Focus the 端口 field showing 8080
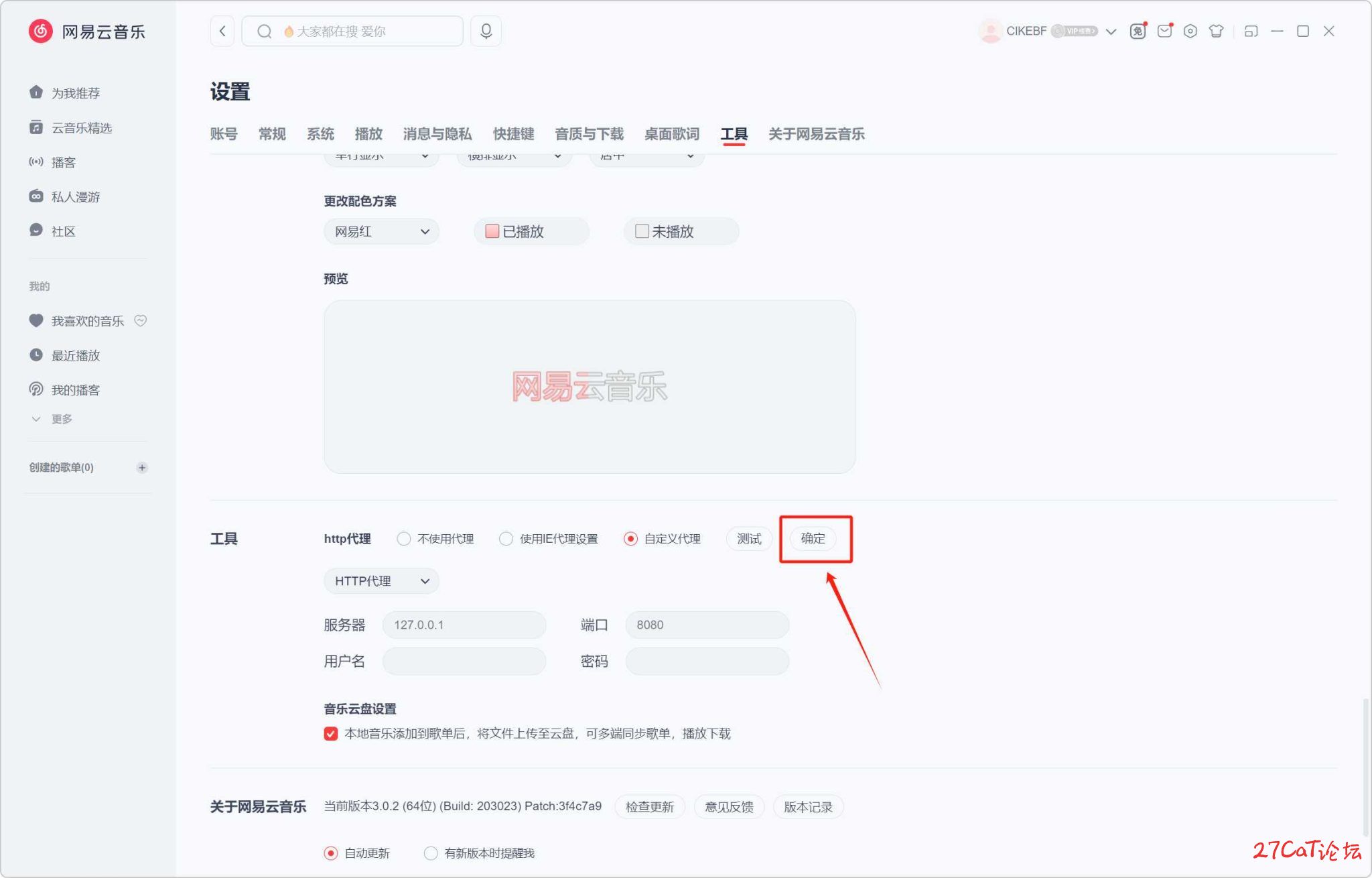1372x878 pixels. pyautogui.click(x=707, y=625)
